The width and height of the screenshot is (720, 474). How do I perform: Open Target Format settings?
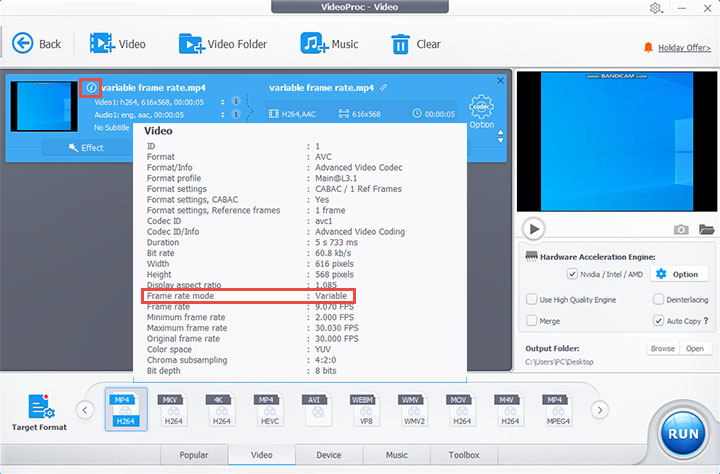[x=40, y=412]
